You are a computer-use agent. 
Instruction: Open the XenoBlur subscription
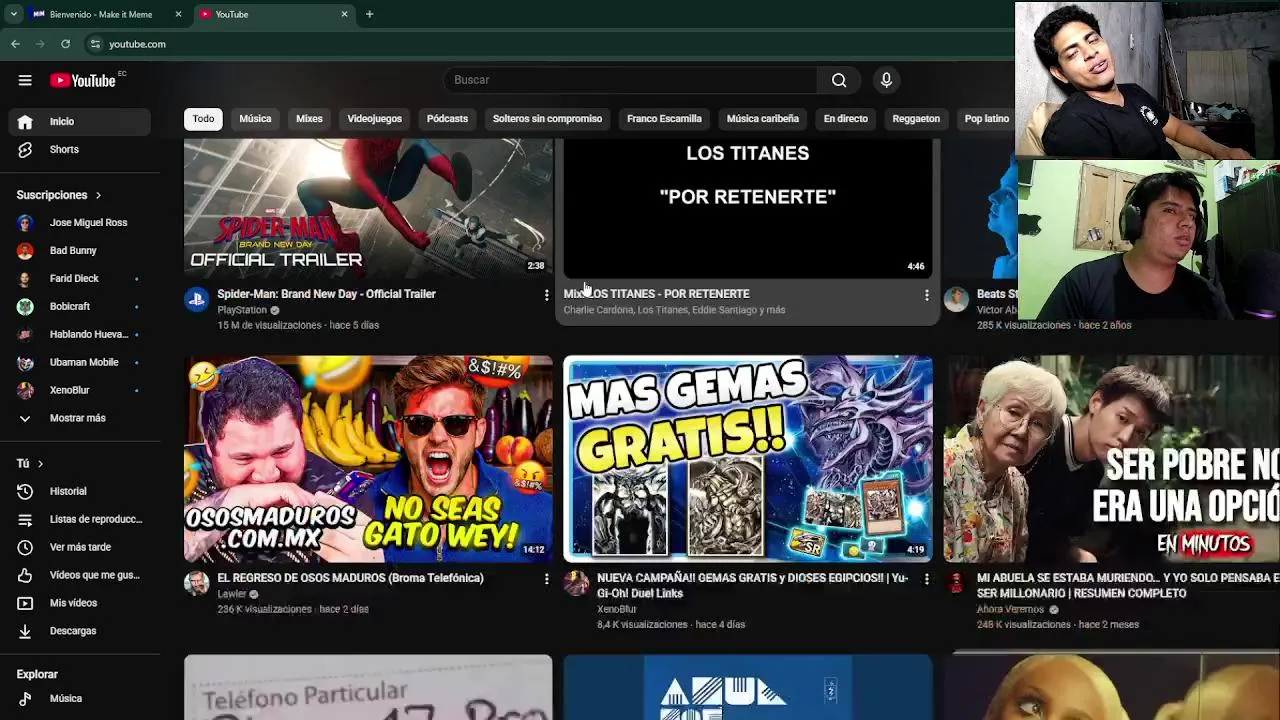click(80, 390)
